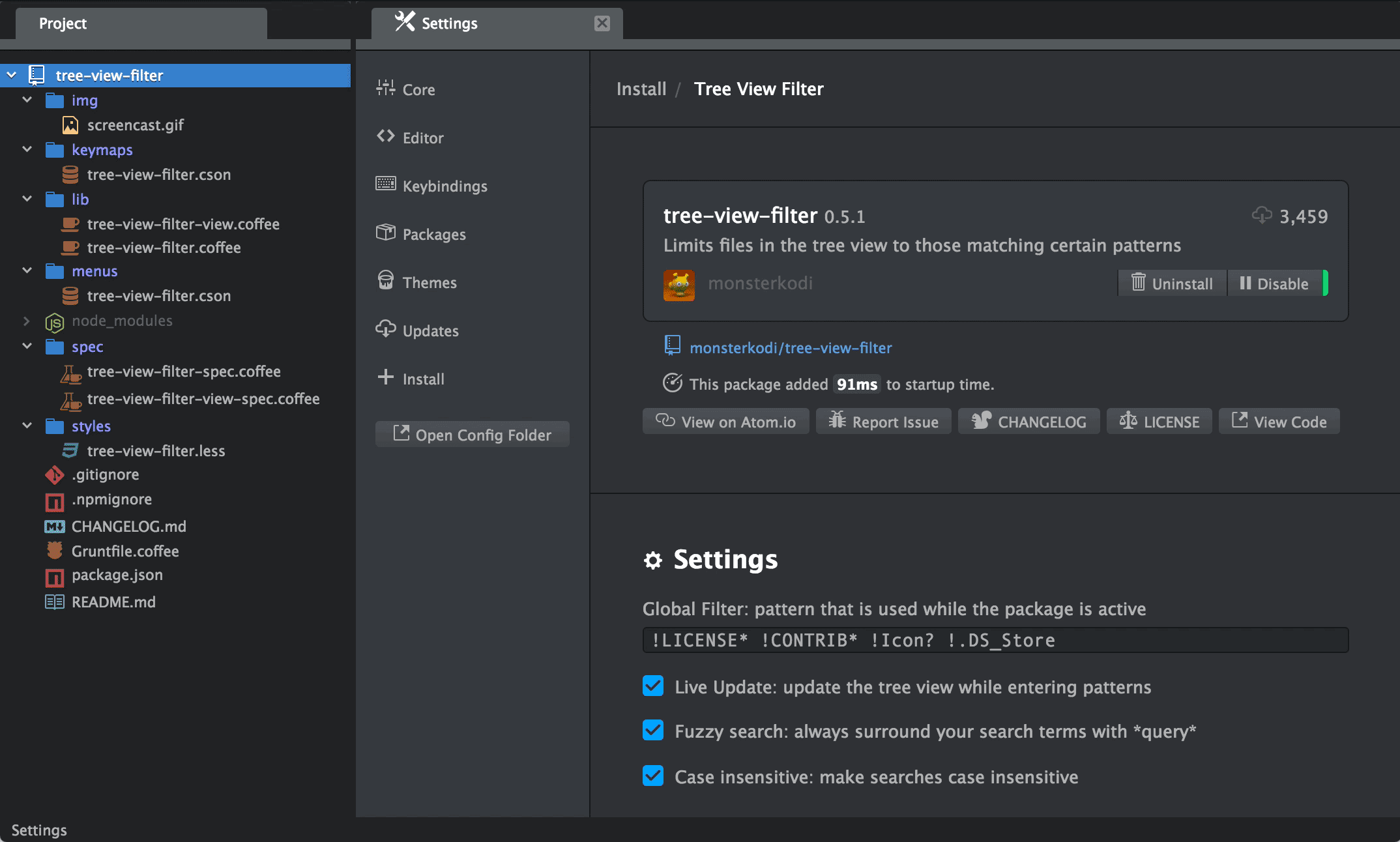The image size is (1400, 842).
Task: Expand the spec folder tree
Action: coord(24,346)
